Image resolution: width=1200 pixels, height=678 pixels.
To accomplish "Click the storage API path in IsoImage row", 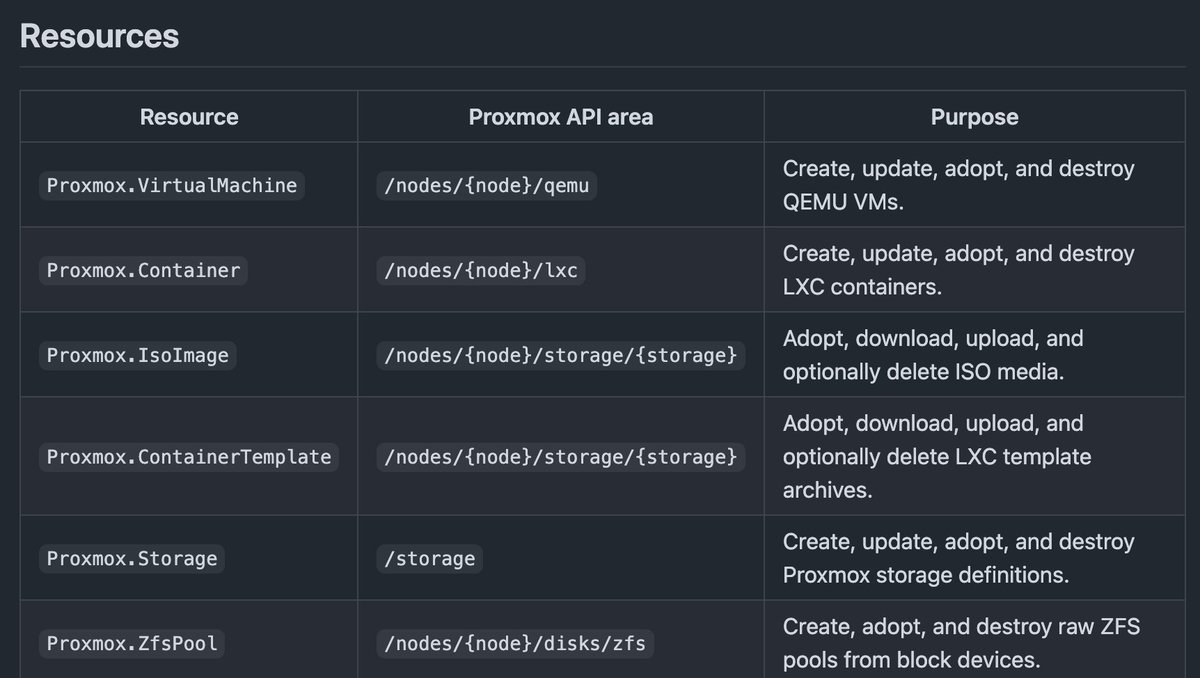I will coord(561,355).
